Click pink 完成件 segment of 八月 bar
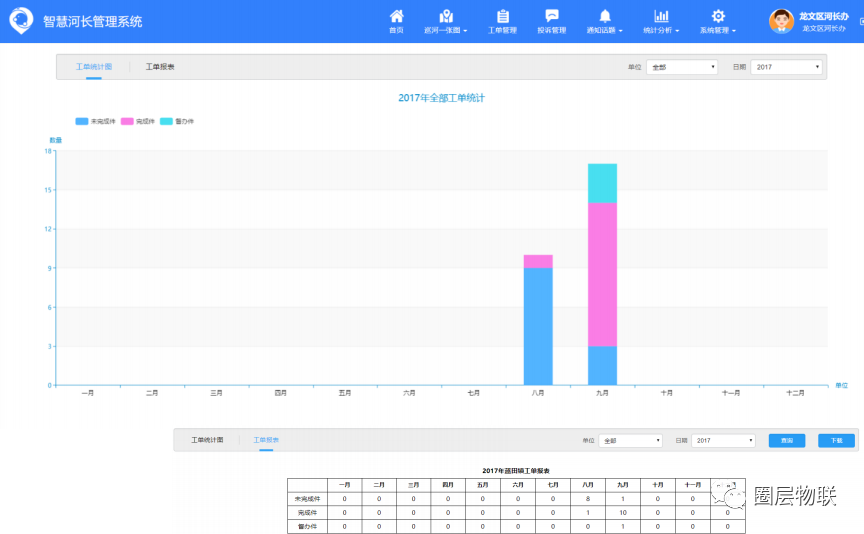Image resolution: width=864 pixels, height=534 pixels. pos(538,261)
